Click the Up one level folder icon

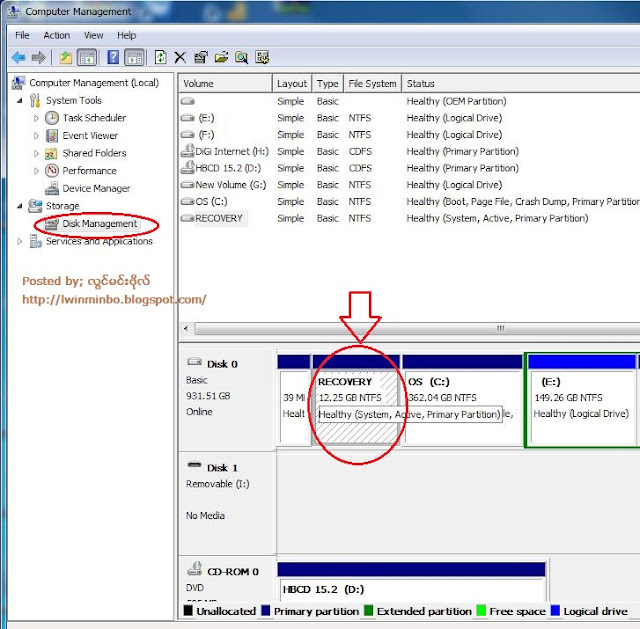click(65, 58)
